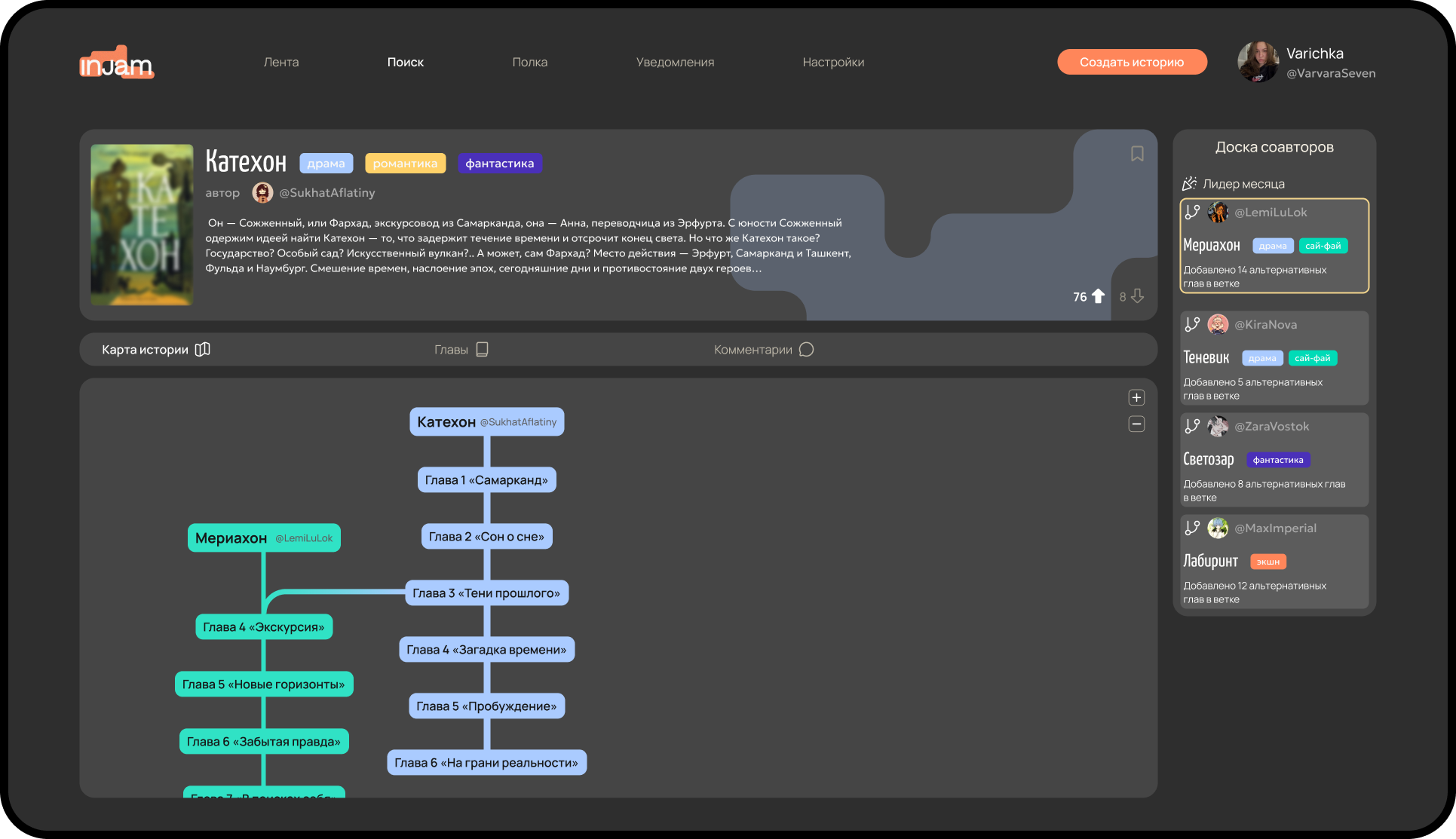The image size is (1456, 839).
Task: Click the branch icon beside @ZaraVostok
Action: (x=1192, y=427)
